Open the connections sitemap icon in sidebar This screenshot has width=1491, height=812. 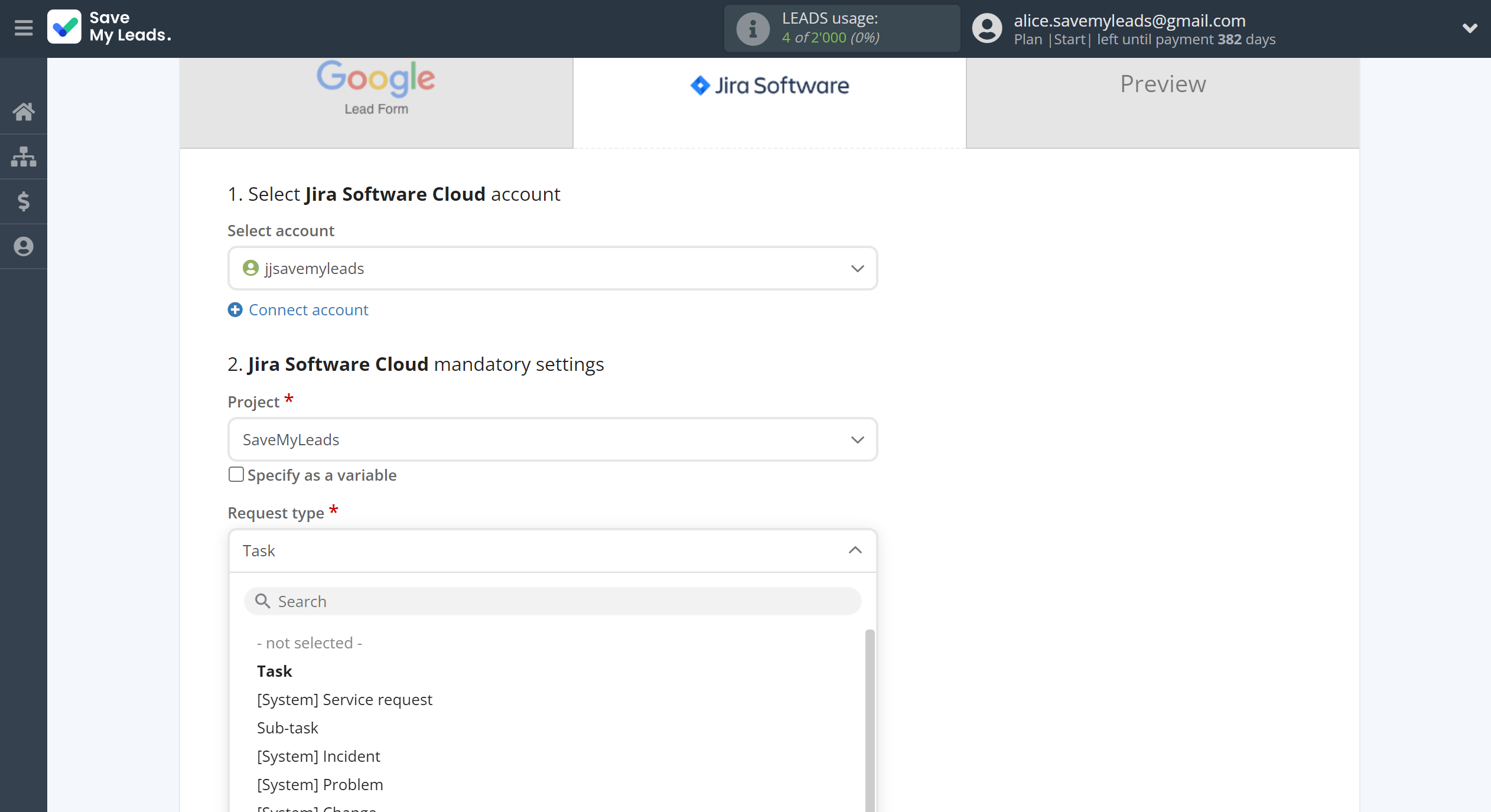point(24,156)
